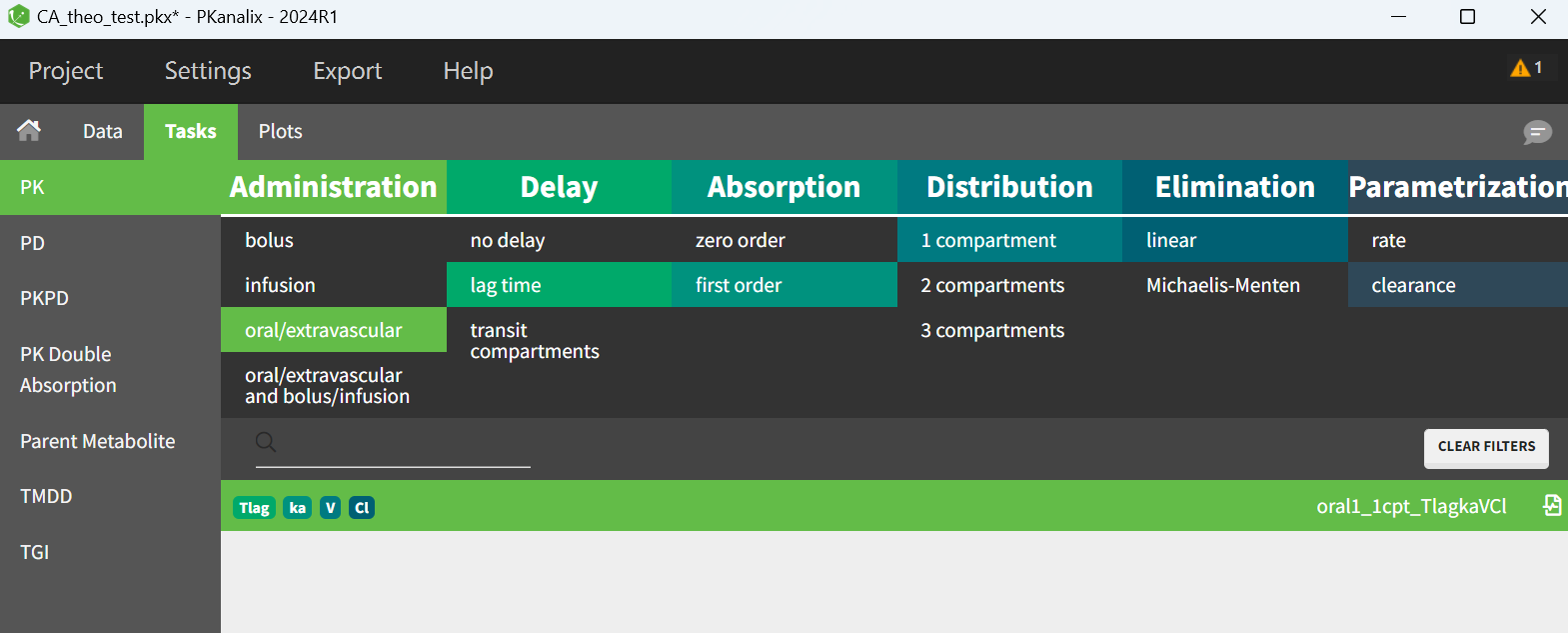Open the TMDD model library
1568x633 pixels.
pos(46,496)
